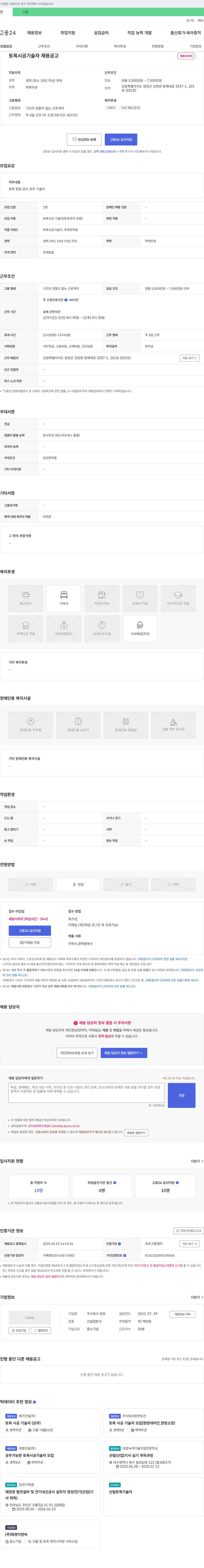Open the 출산휴가·육아휴직 menu
This screenshot has width=204, height=1568.
185,33
